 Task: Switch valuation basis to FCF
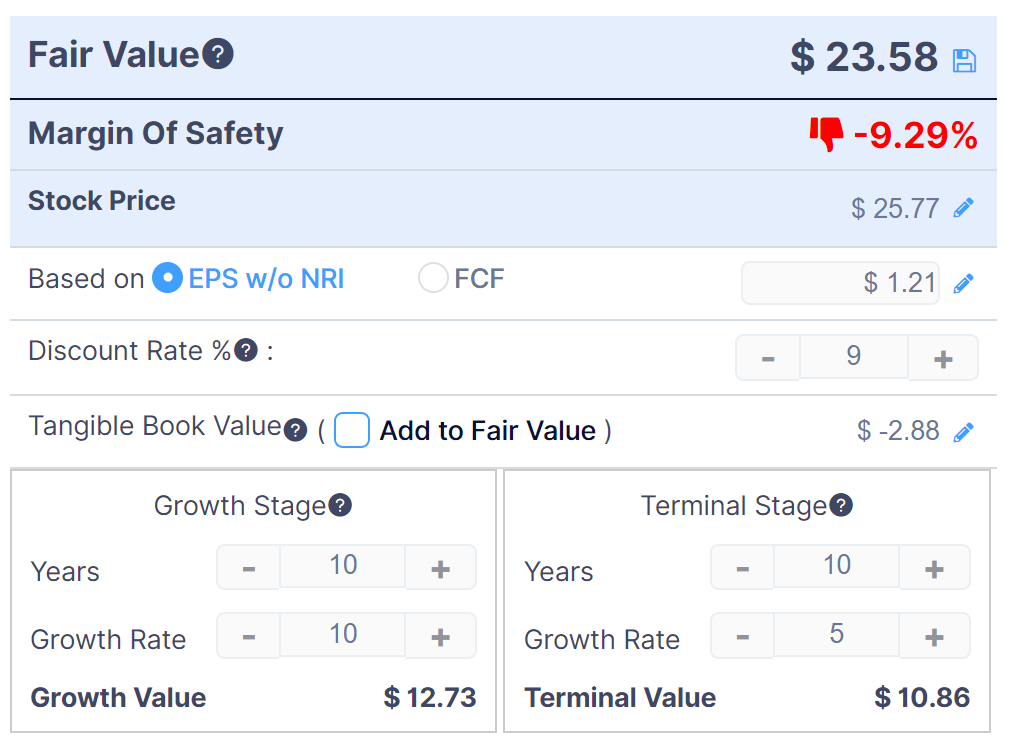[x=432, y=278]
